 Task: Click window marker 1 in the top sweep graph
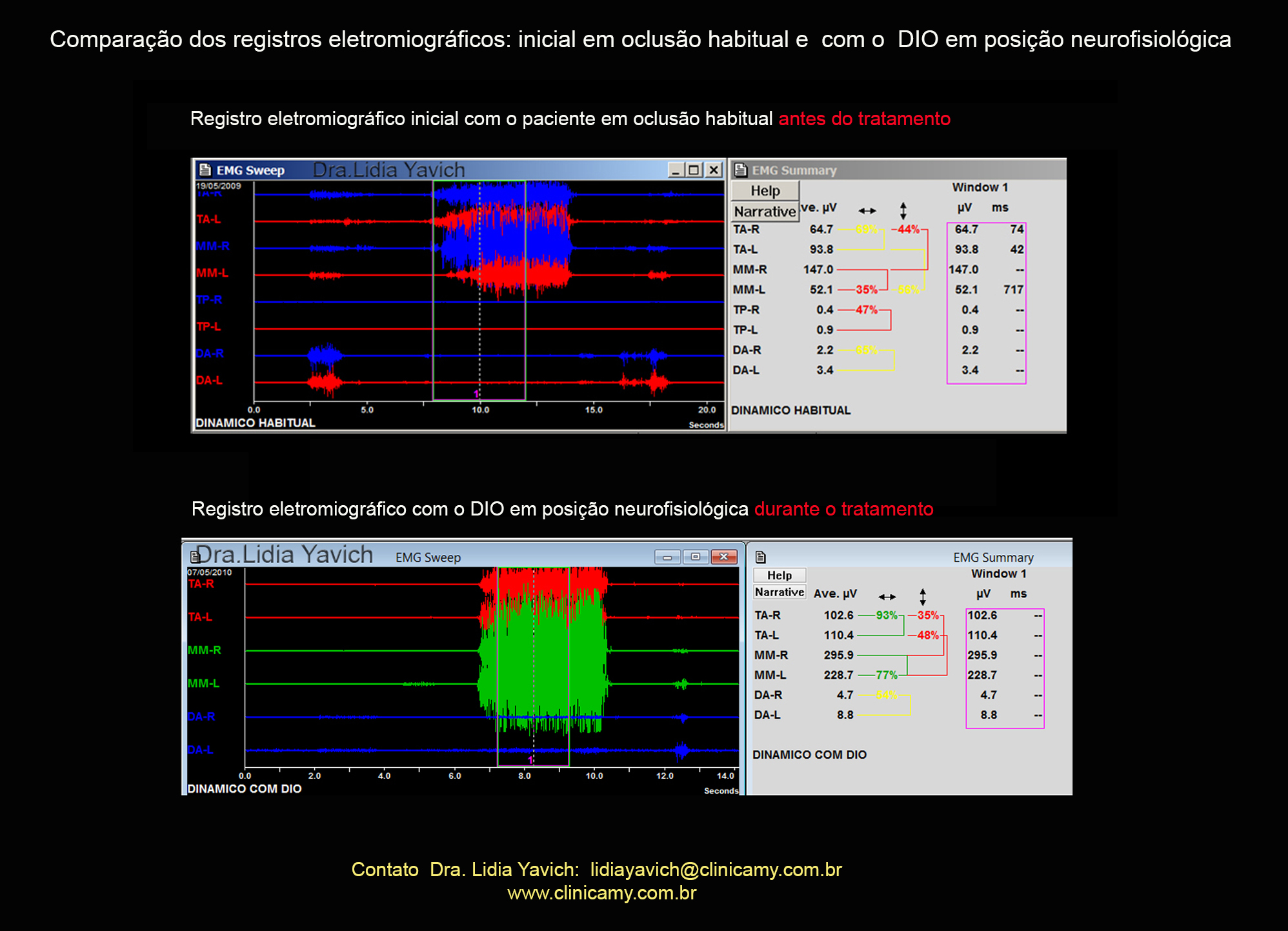click(x=476, y=394)
